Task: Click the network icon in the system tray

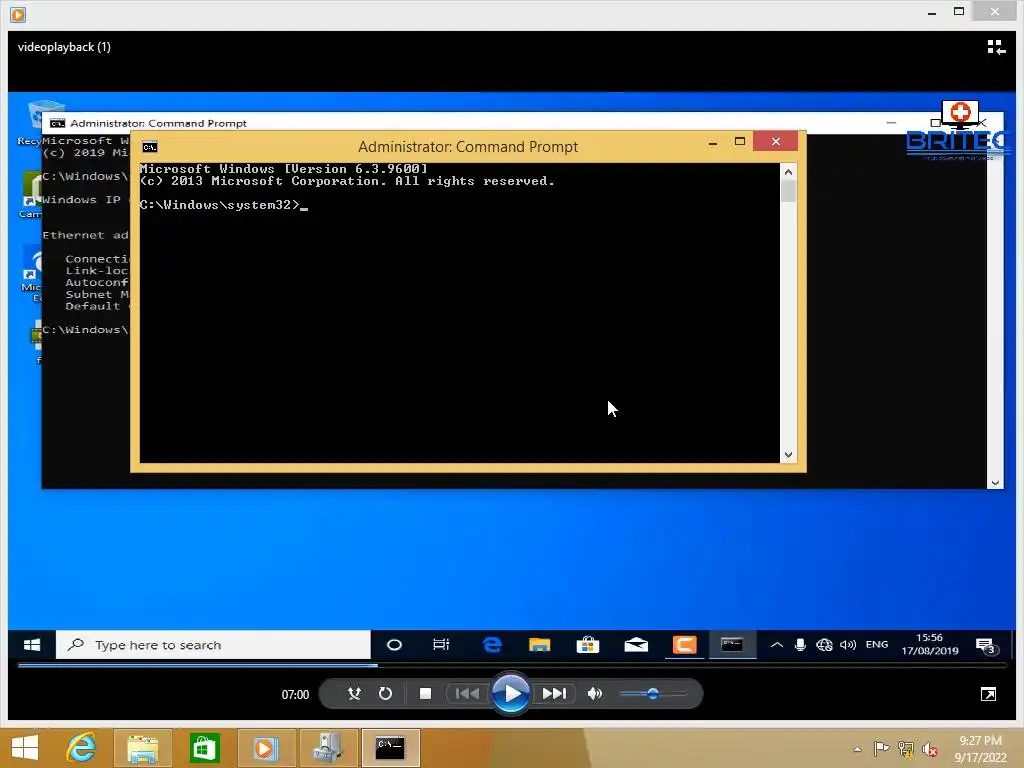Action: pos(906,749)
